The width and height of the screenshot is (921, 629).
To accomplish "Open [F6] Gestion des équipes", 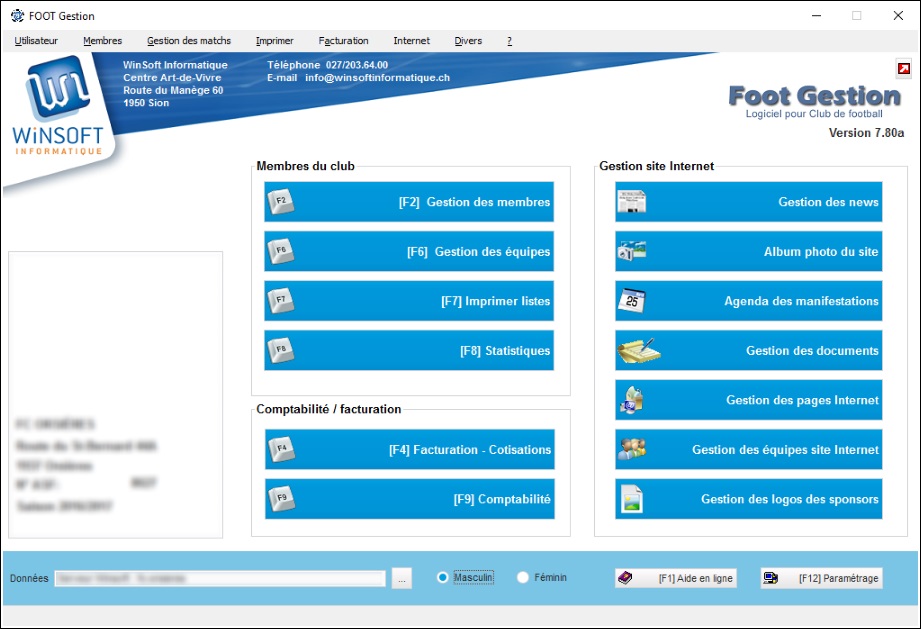I will pyautogui.click(x=409, y=251).
